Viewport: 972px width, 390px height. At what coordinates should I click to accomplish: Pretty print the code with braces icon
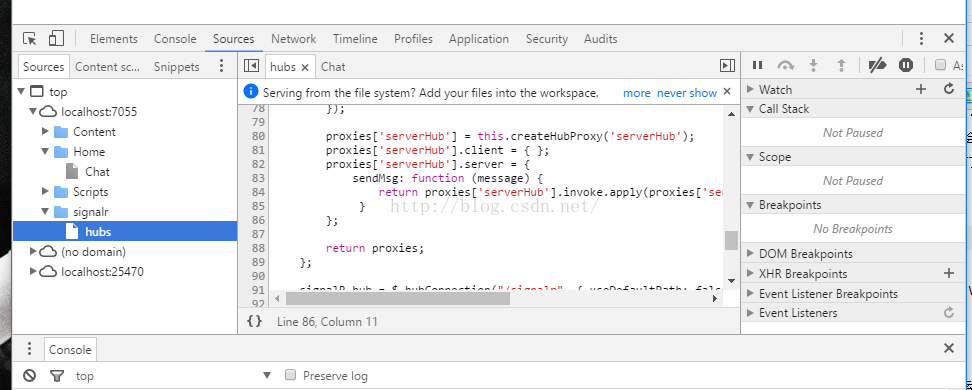coord(254,321)
